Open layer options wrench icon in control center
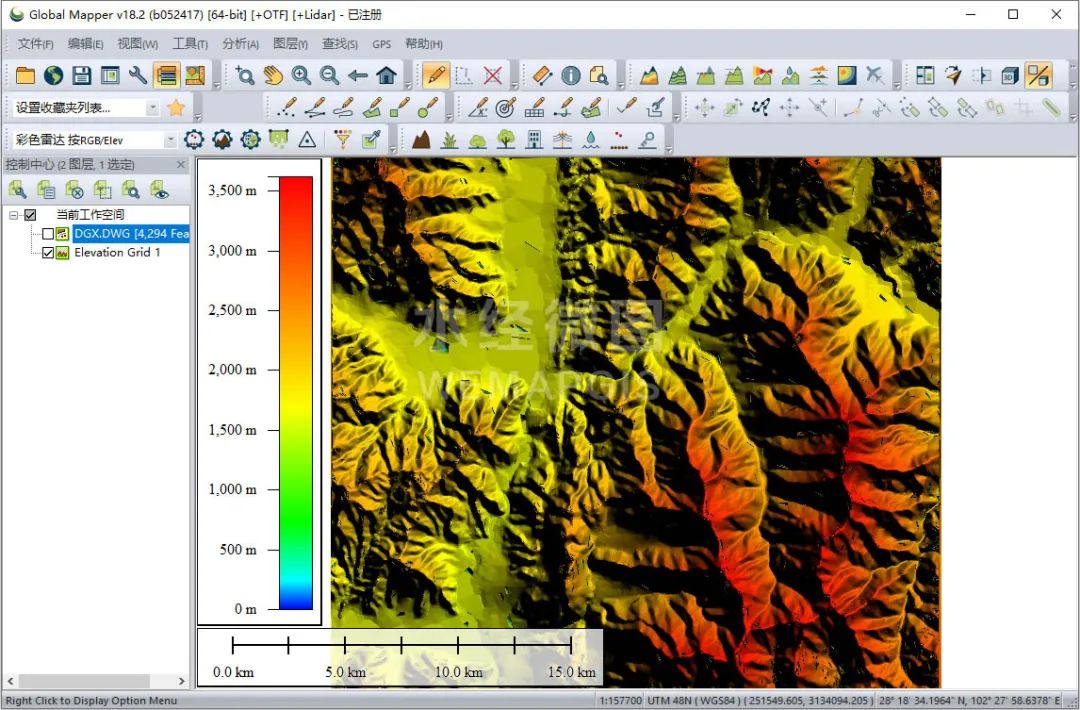Viewport: 1080px width, 710px height. point(17,189)
